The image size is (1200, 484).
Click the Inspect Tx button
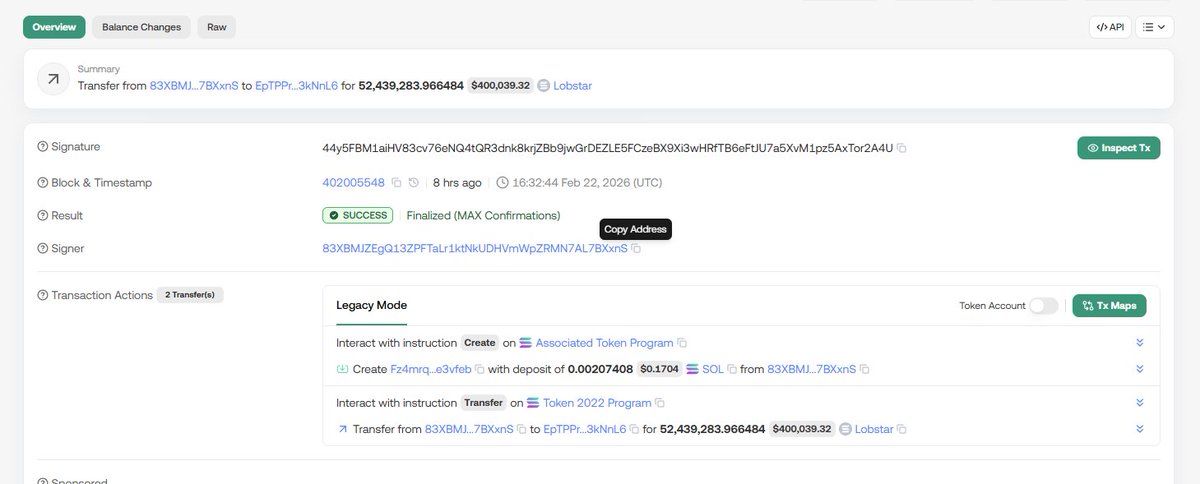pos(1118,148)
